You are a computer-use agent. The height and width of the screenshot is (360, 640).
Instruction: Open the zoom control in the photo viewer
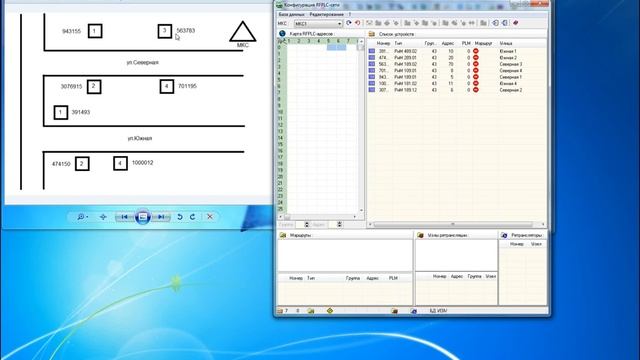tap(82, 217)
